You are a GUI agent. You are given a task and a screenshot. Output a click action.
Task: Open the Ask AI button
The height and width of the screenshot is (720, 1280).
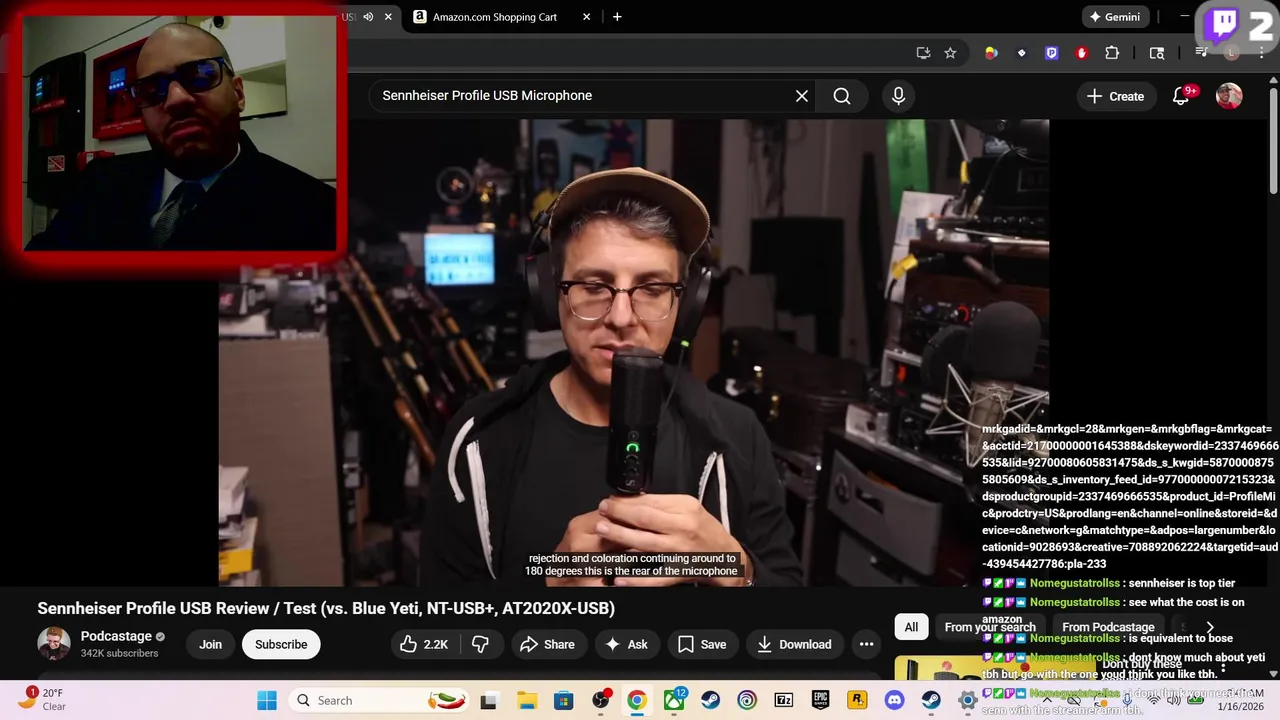(x=626, y=644)
